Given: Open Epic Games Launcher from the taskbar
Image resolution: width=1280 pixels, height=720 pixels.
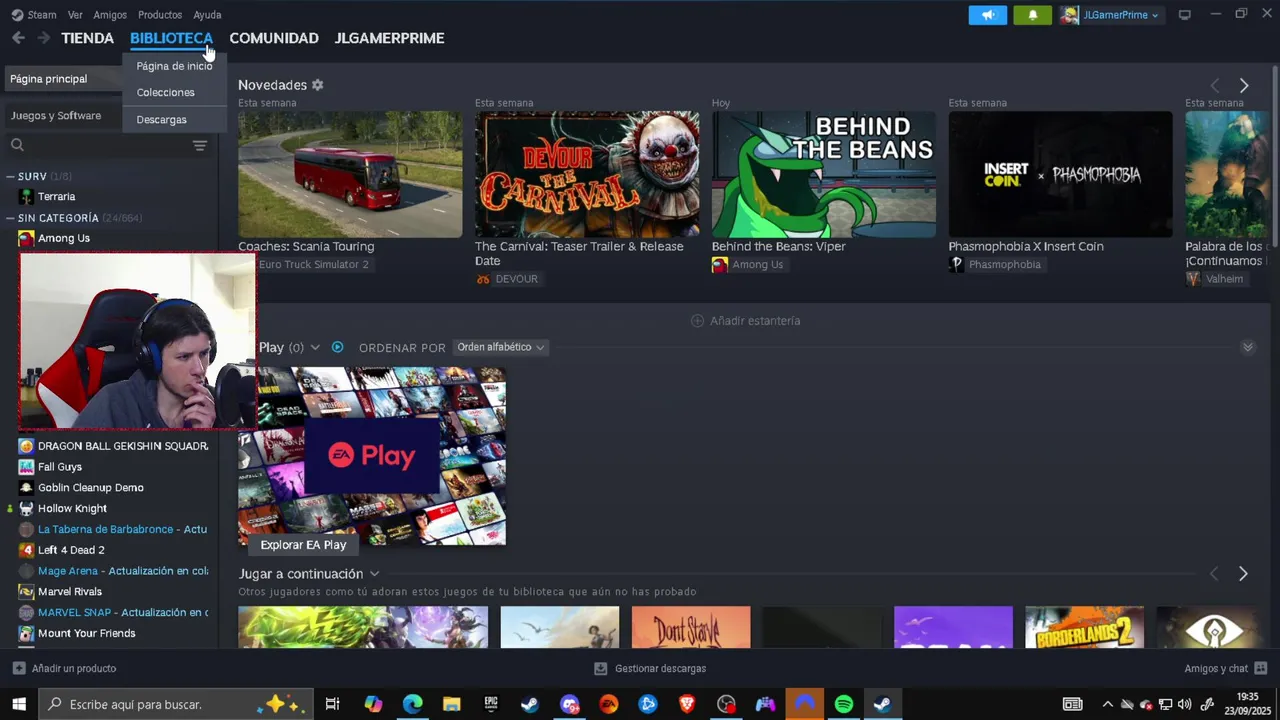Looking at the screenshot, I should [x=491, y=704].
